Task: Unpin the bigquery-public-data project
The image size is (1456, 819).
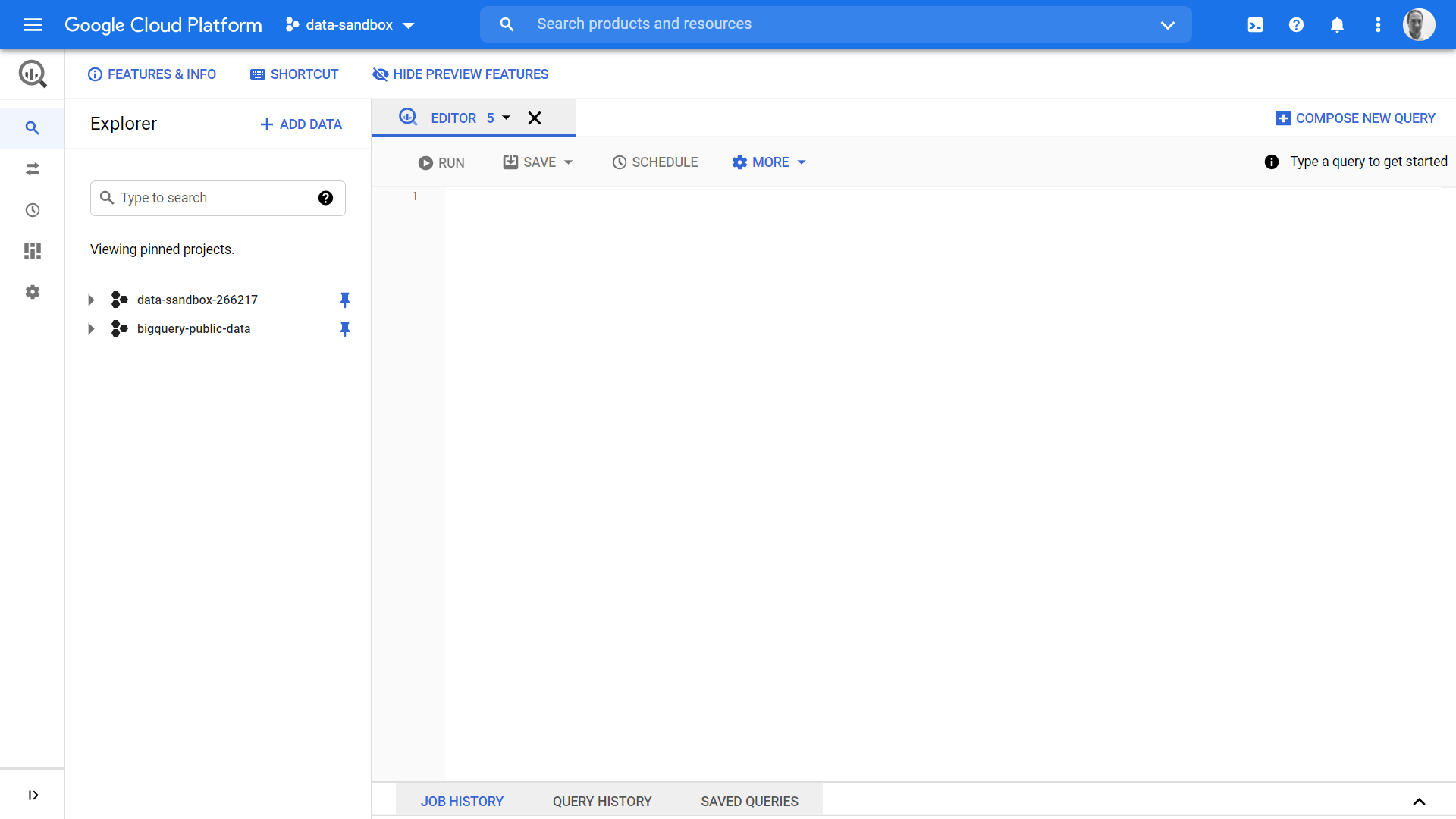Action: pyautogui.click(x=345, y=328)
